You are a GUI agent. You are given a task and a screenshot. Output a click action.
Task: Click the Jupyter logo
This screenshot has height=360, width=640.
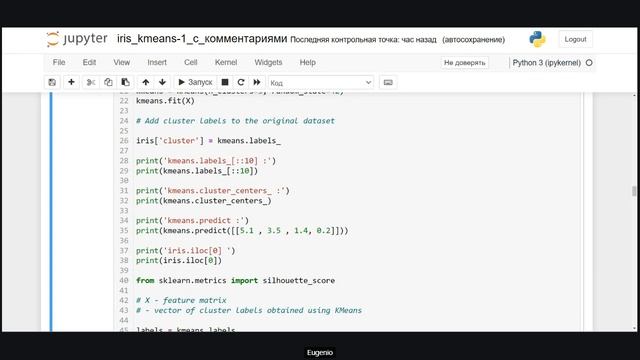pos(77,39)
